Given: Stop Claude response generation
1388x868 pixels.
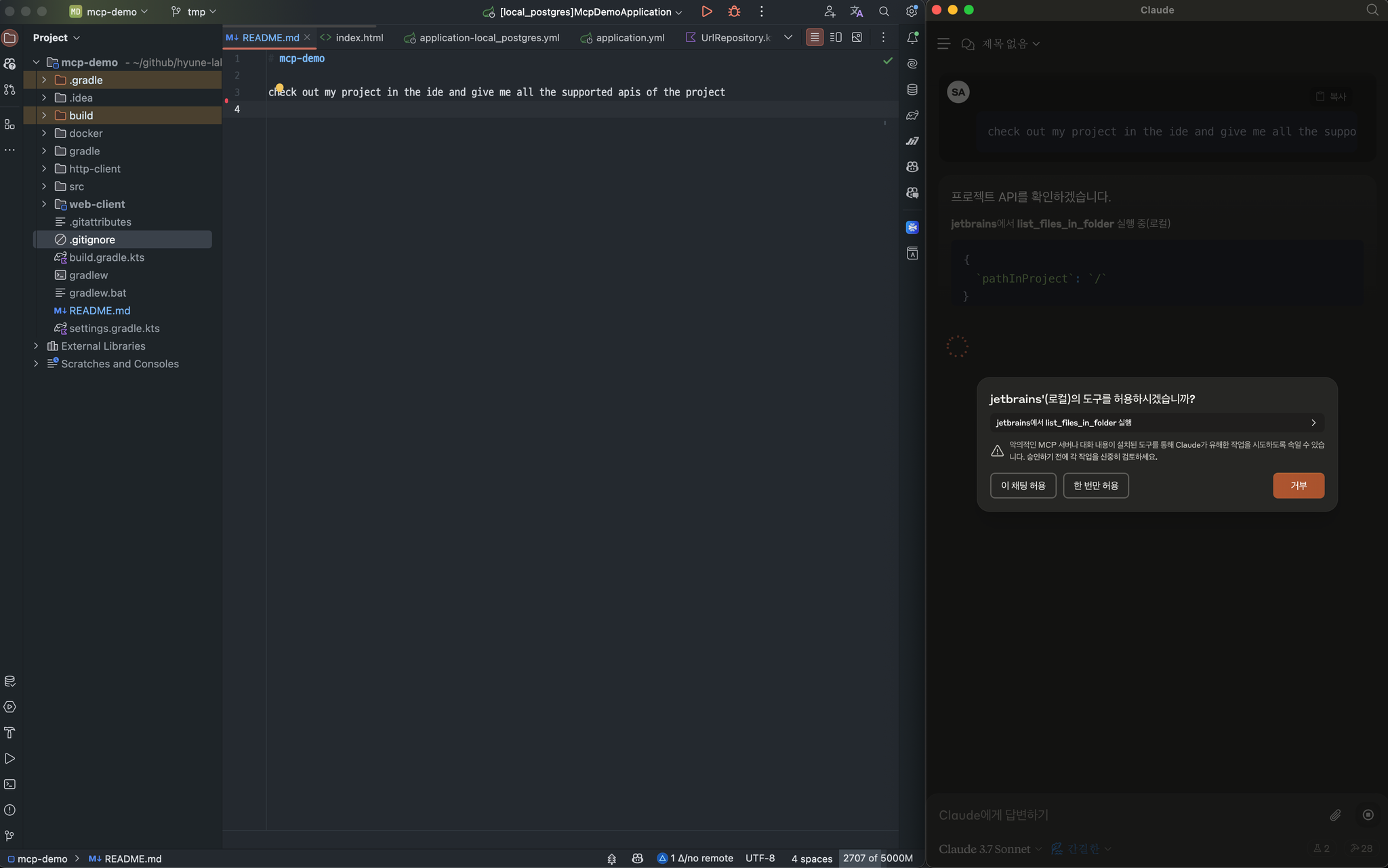Looking at the screenshot, I should coord(1368,815).
